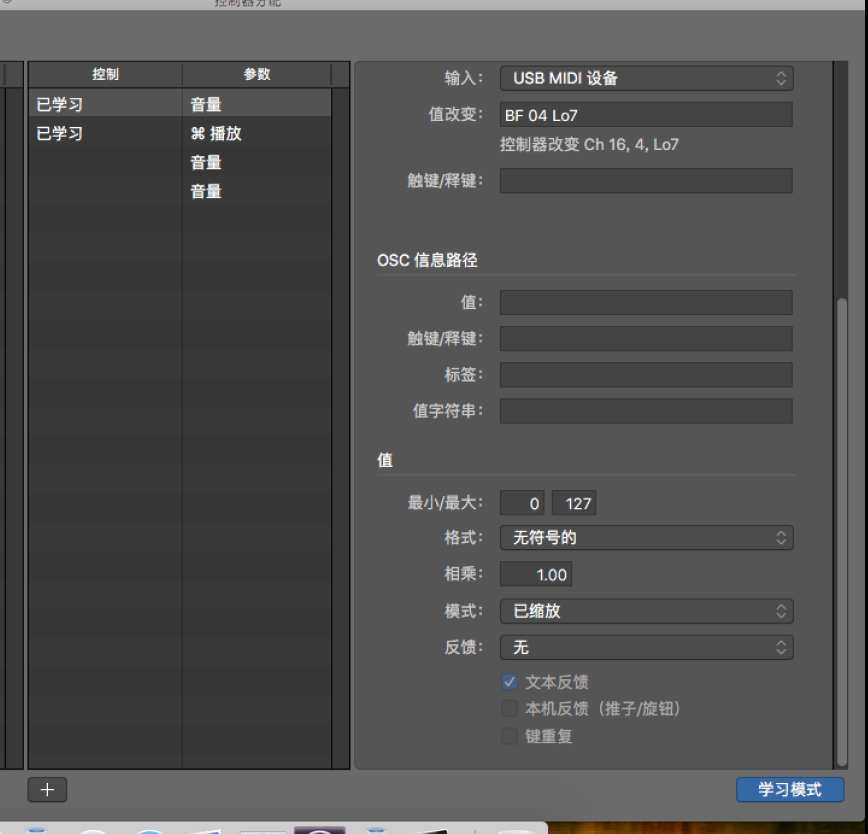Image resolution: width=868 pixels, height=834 pixels.
Task: Open the 输入 USB MIDI 设备 dropdown
Action: [646, 78]
